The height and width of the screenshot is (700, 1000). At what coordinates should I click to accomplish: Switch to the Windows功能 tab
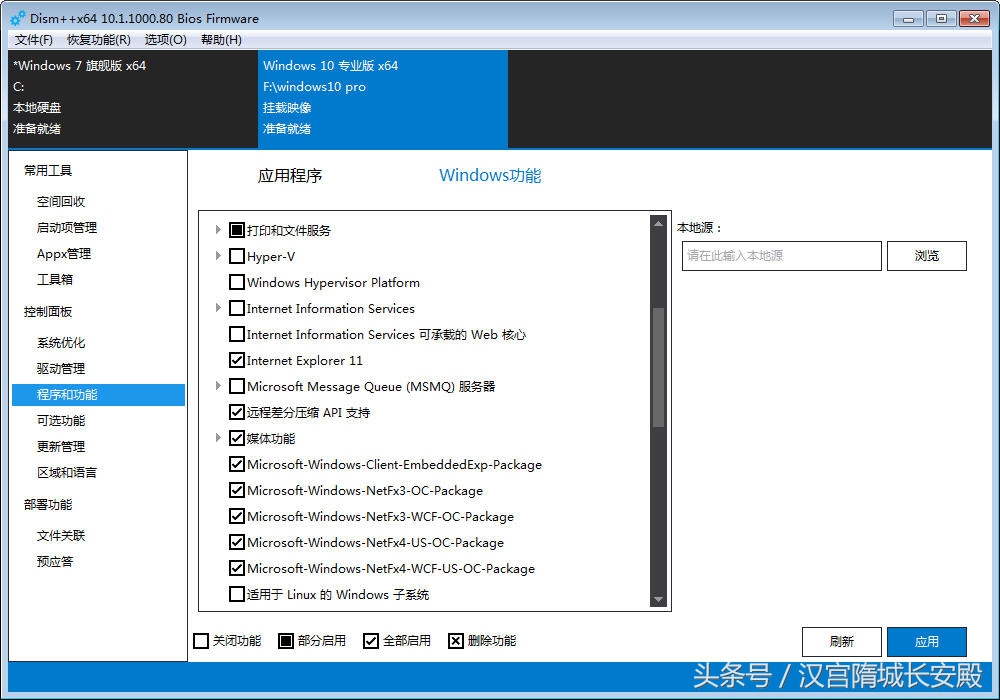pyautogui.click(x=490, y=175)
